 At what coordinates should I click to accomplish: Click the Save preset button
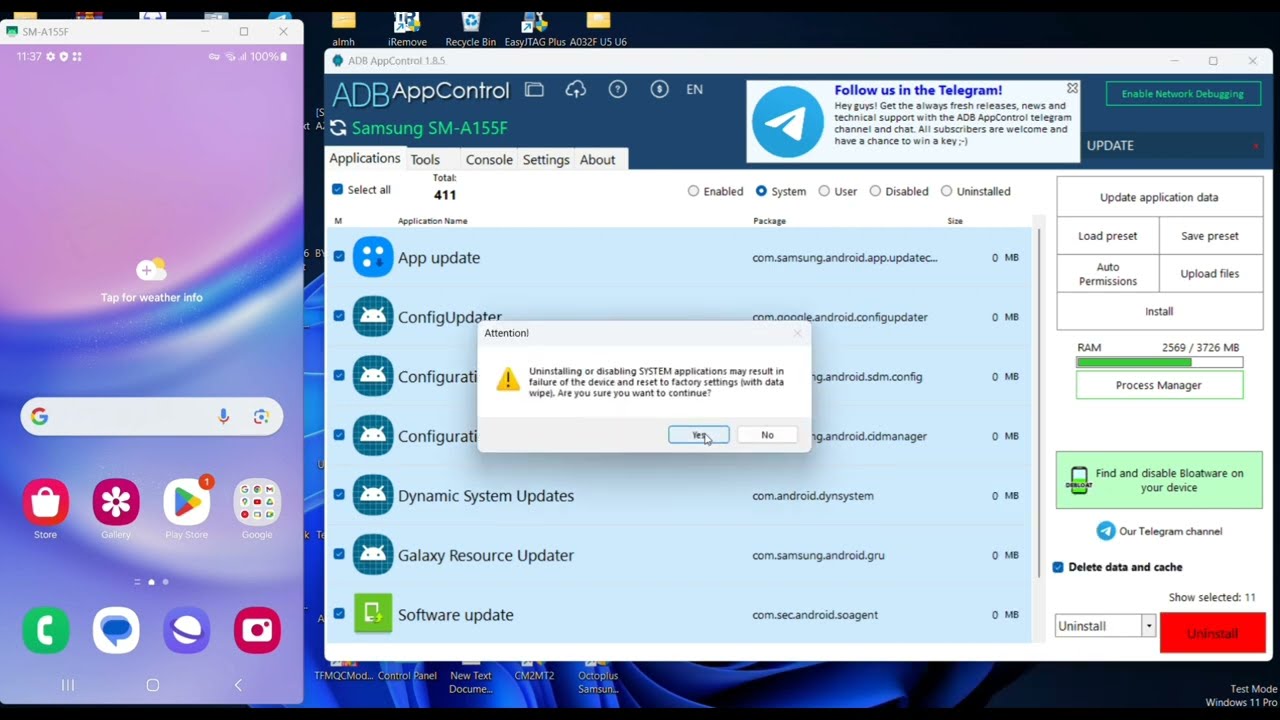pyautogui.click(x=1210, y=236)
